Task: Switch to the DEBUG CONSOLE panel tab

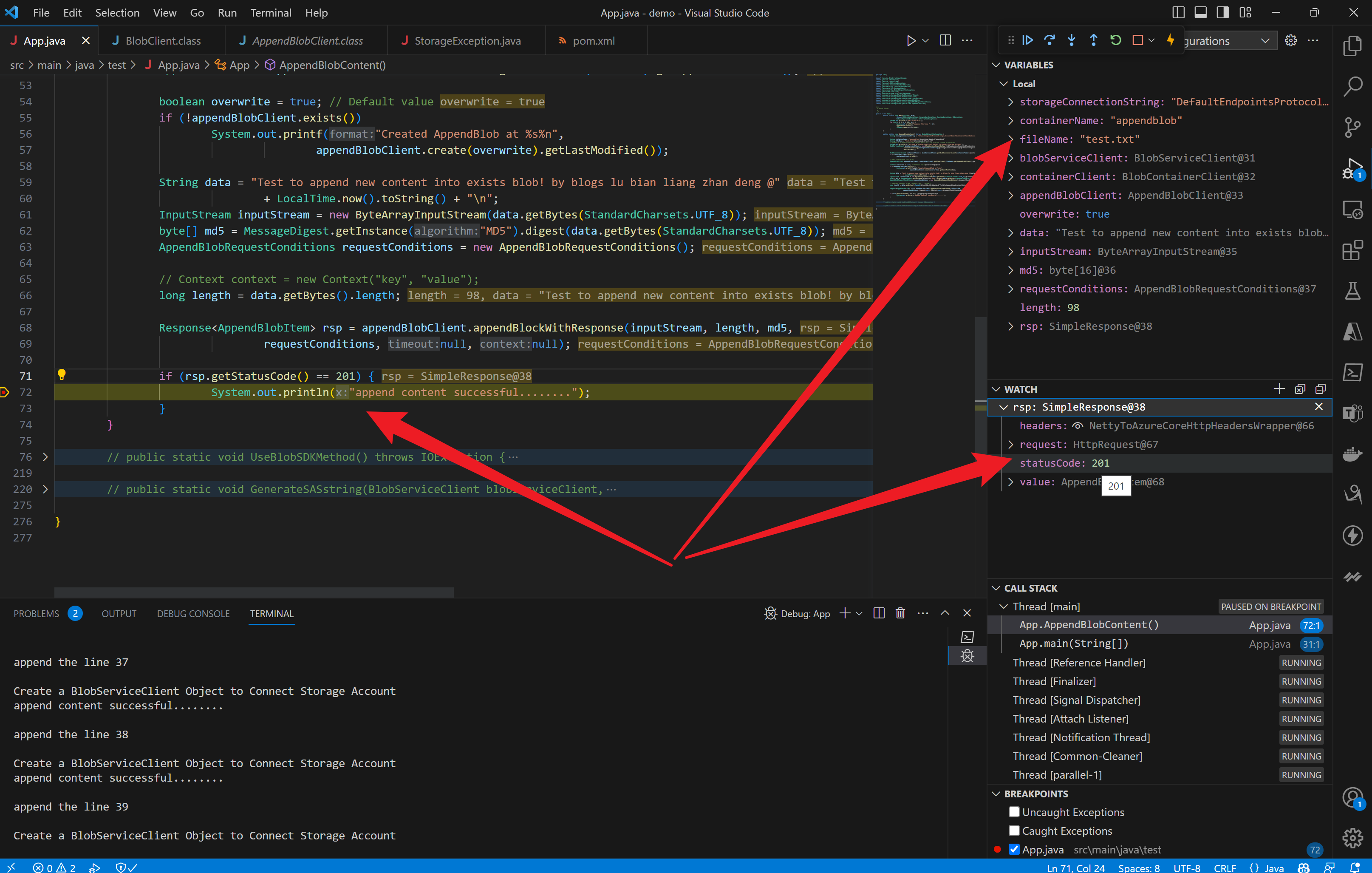Action: (x=193, y=614)
